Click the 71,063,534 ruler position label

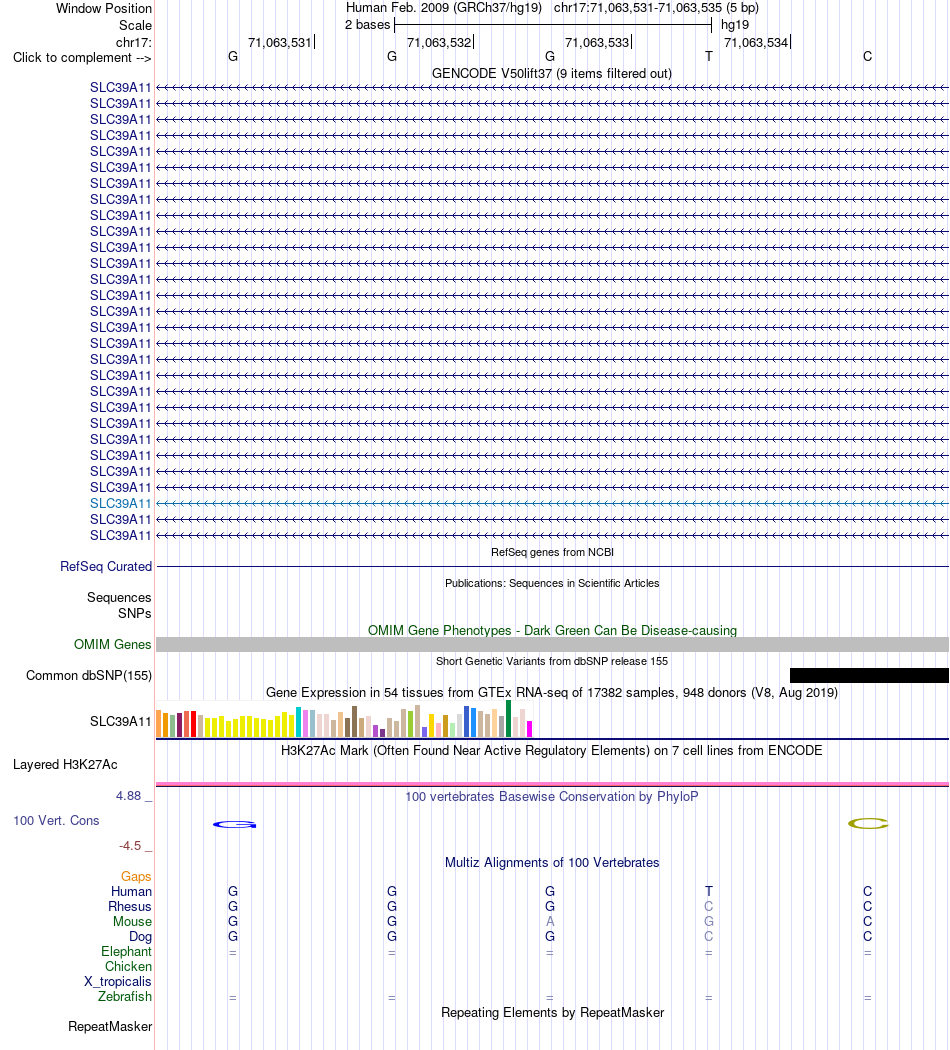point(756,42)
